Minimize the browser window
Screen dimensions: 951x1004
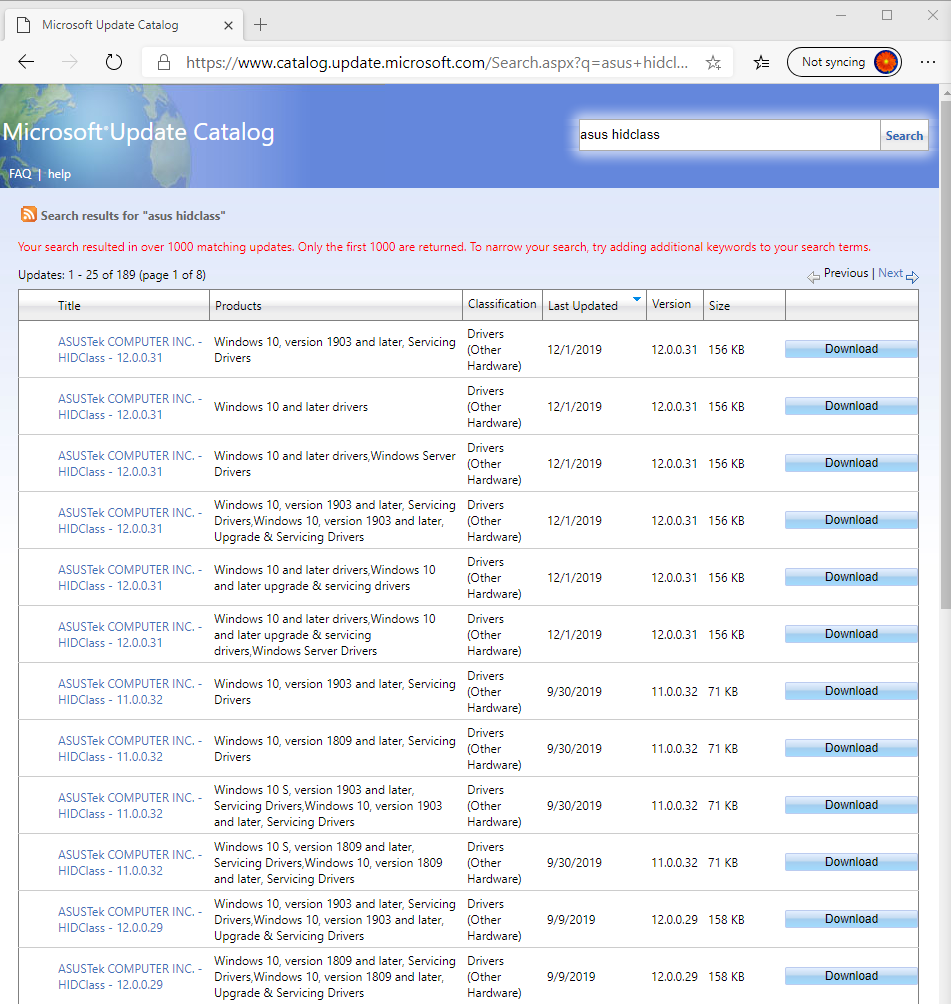[x=841, y=15]
